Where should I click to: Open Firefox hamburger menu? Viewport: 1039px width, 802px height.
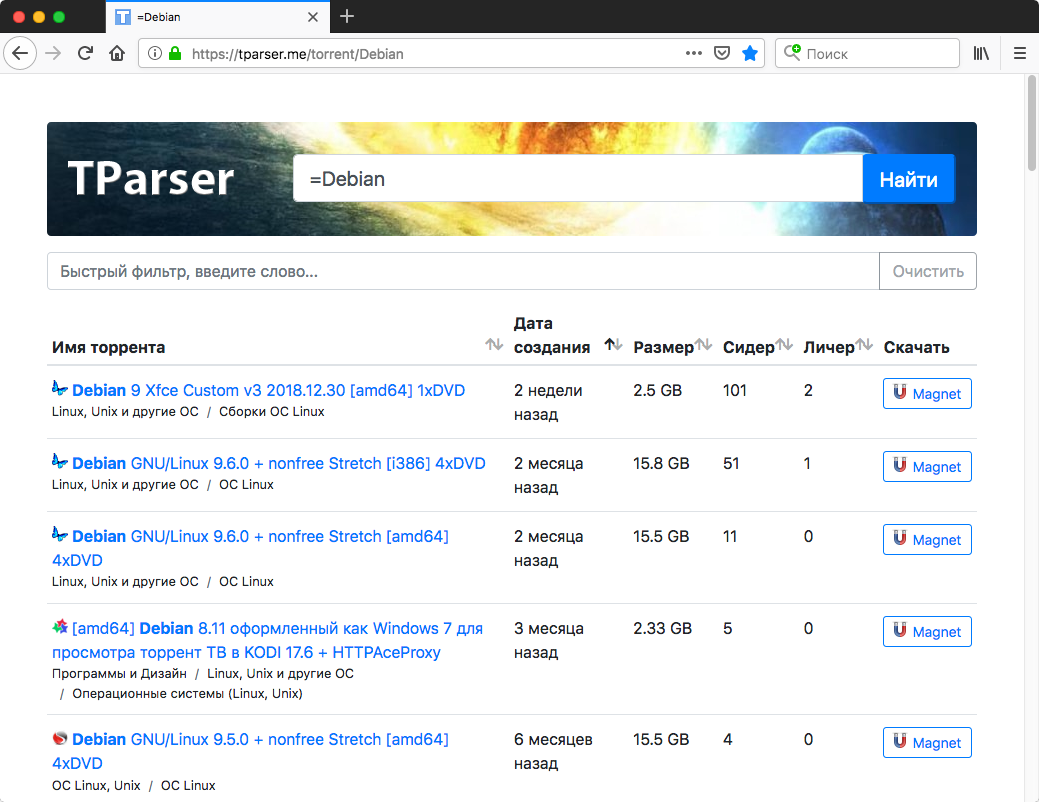[x=1020, y=53]
